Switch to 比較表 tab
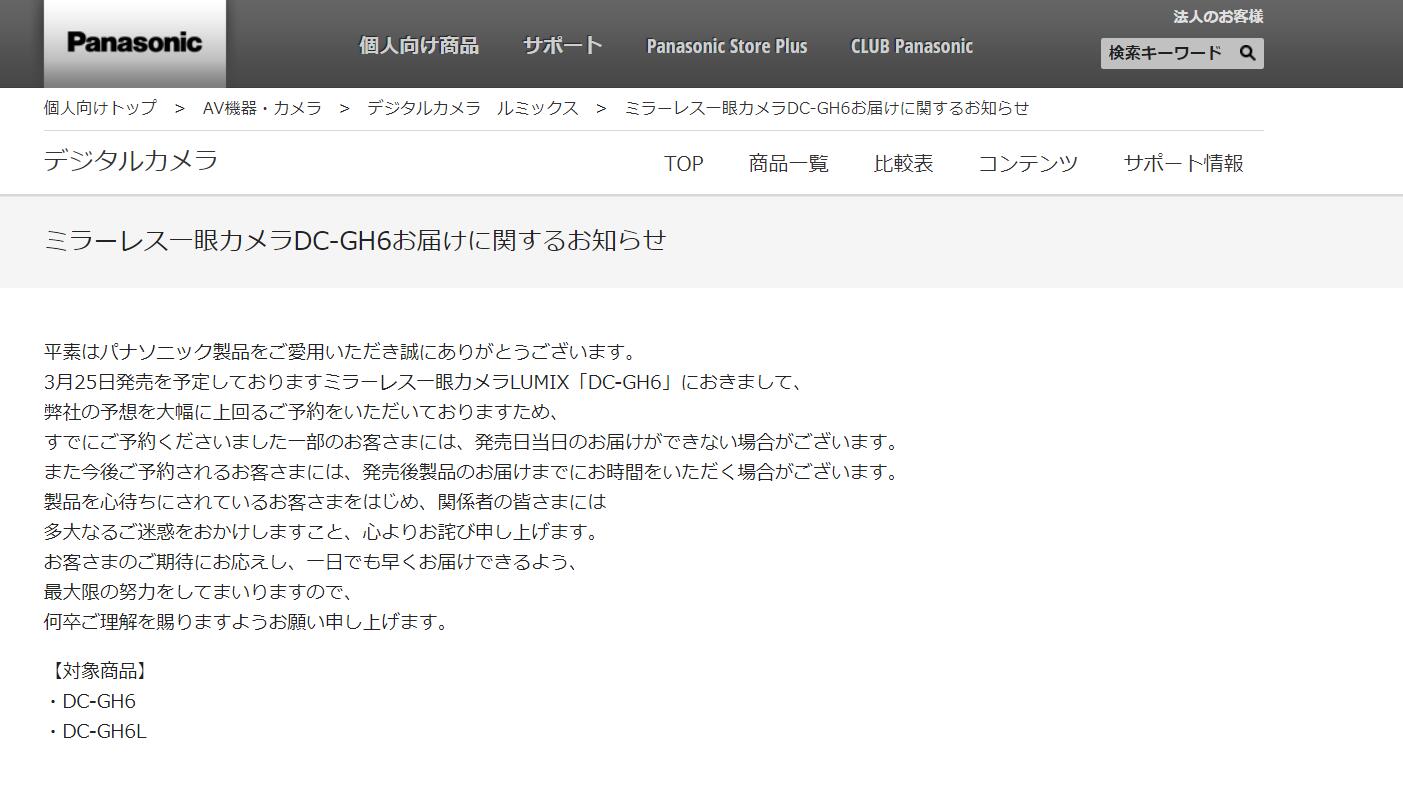The height and width of the screenshot is (785, 1403). (x=904, y=163)
